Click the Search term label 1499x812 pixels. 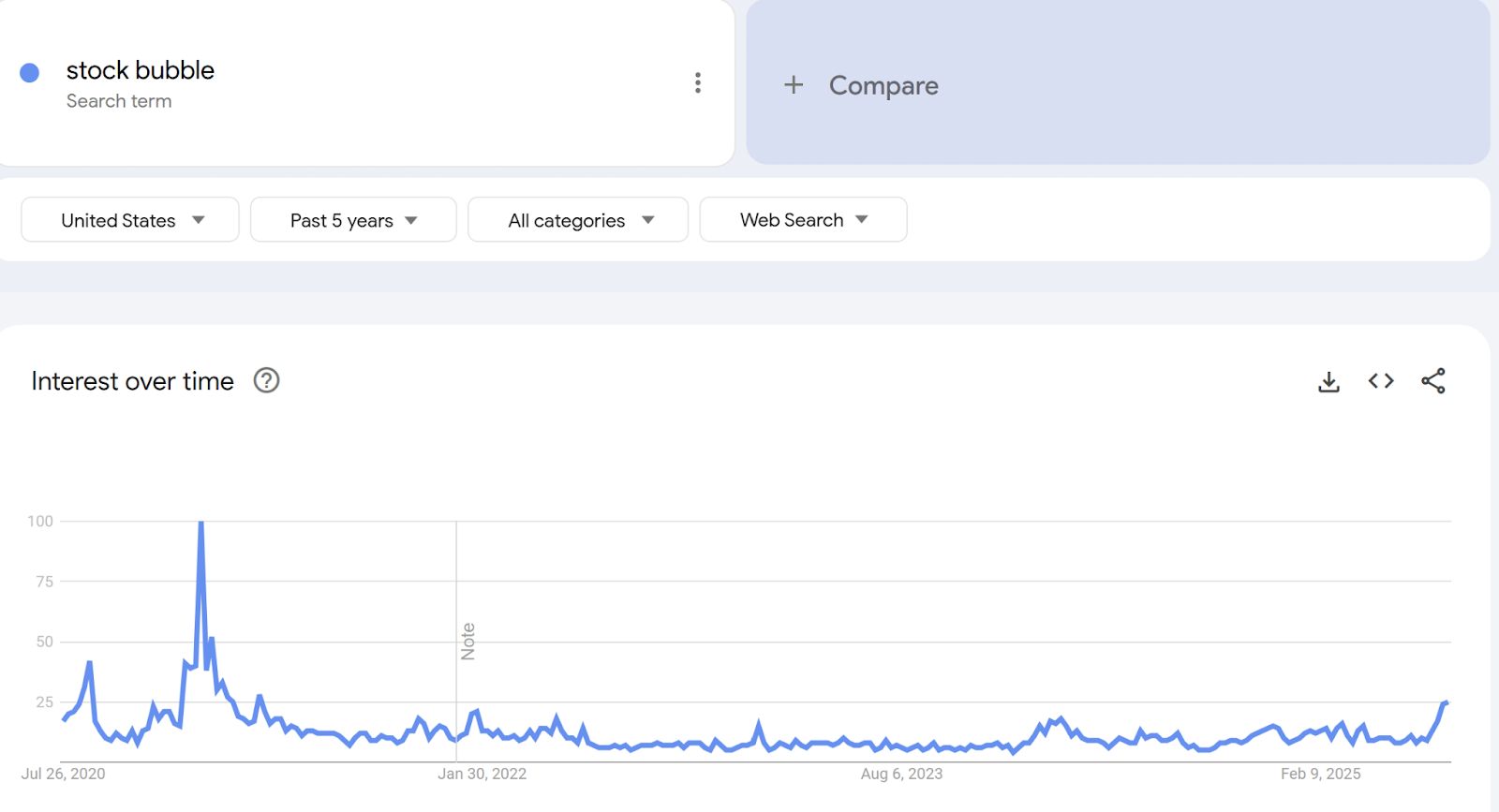pos(119,101)
